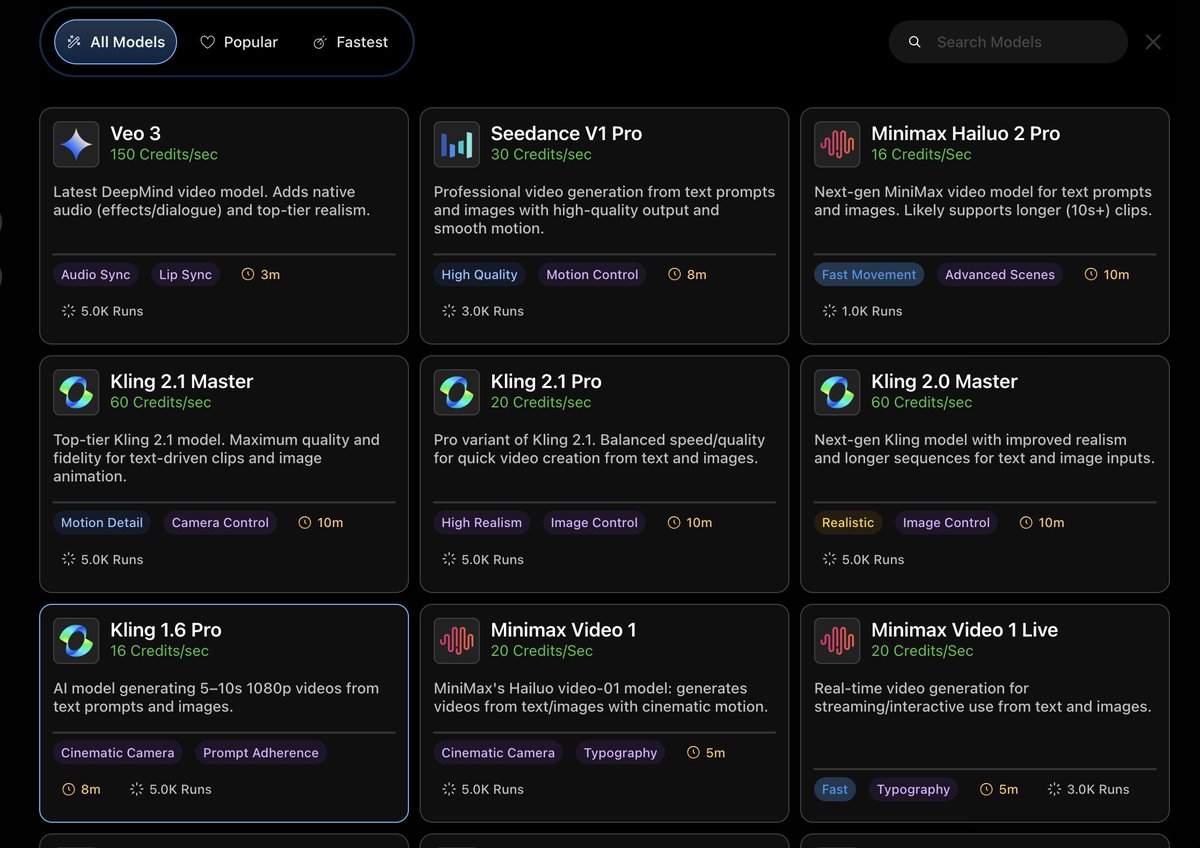Click the Minimax Hailuo 2 Pro logo icon
The image size is (1200, 848).
click(837, 144)
